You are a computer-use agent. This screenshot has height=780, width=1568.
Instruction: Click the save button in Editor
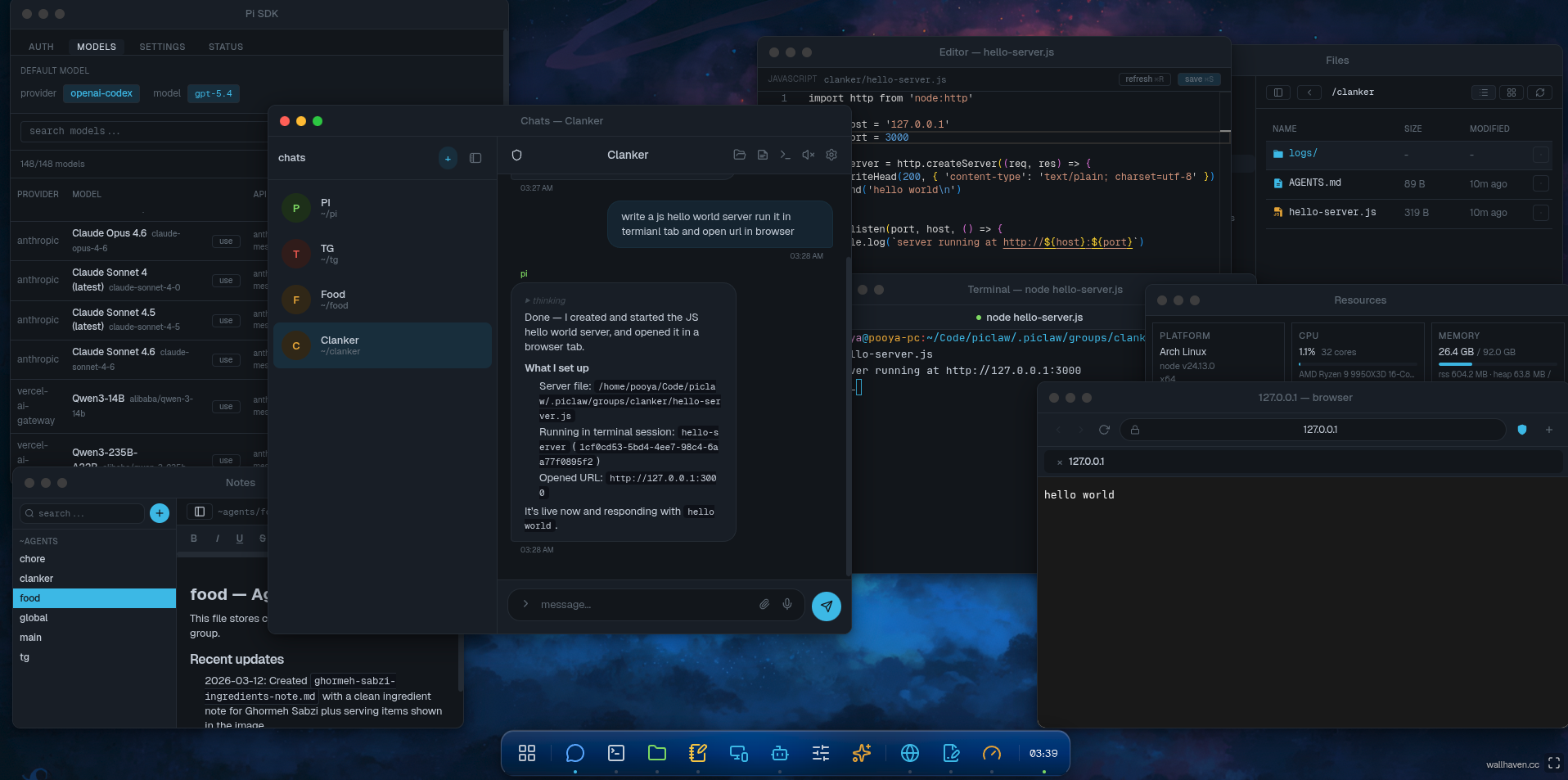tap(1198, 79)
